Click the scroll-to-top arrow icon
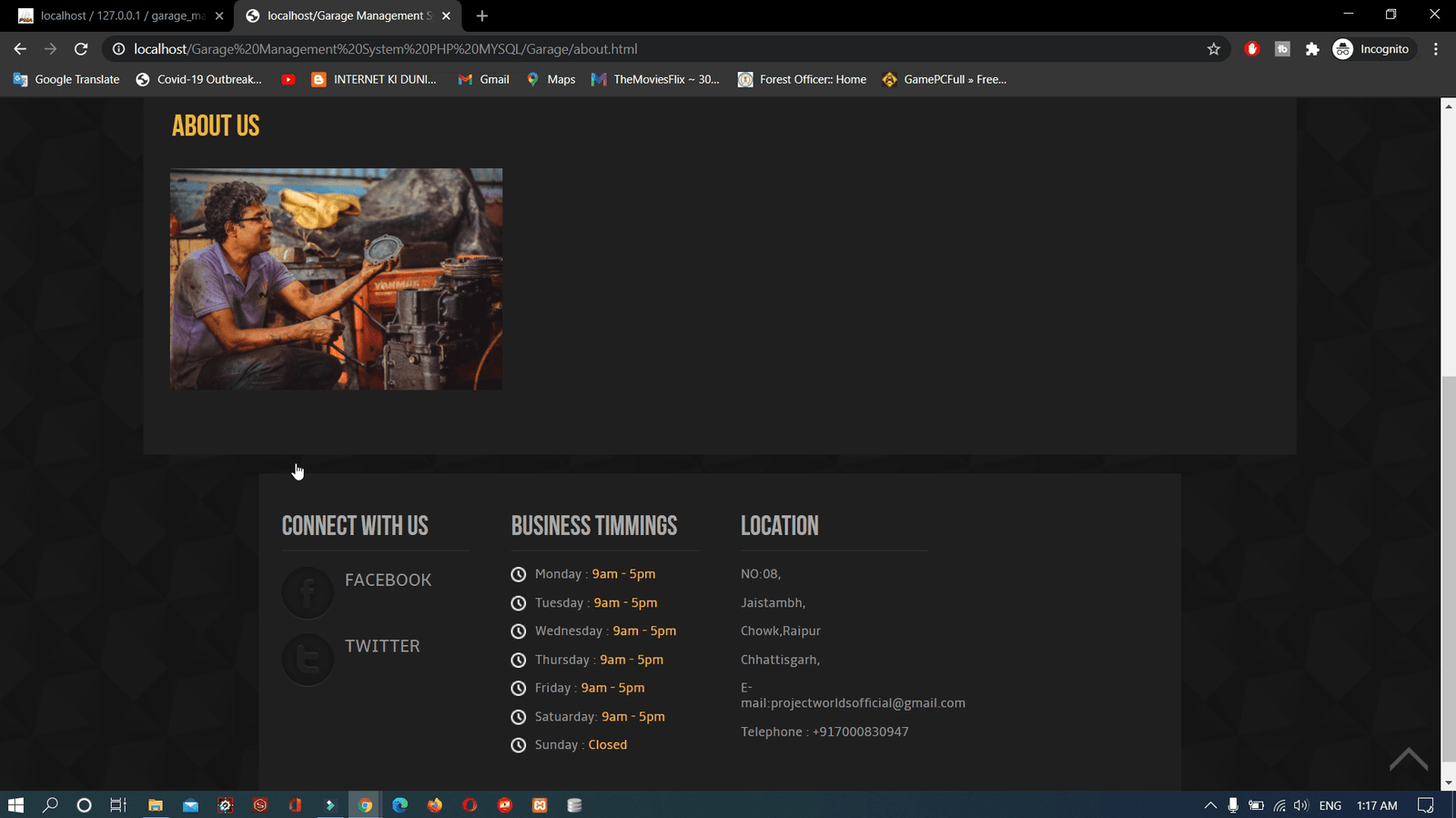 (1408, 759)
